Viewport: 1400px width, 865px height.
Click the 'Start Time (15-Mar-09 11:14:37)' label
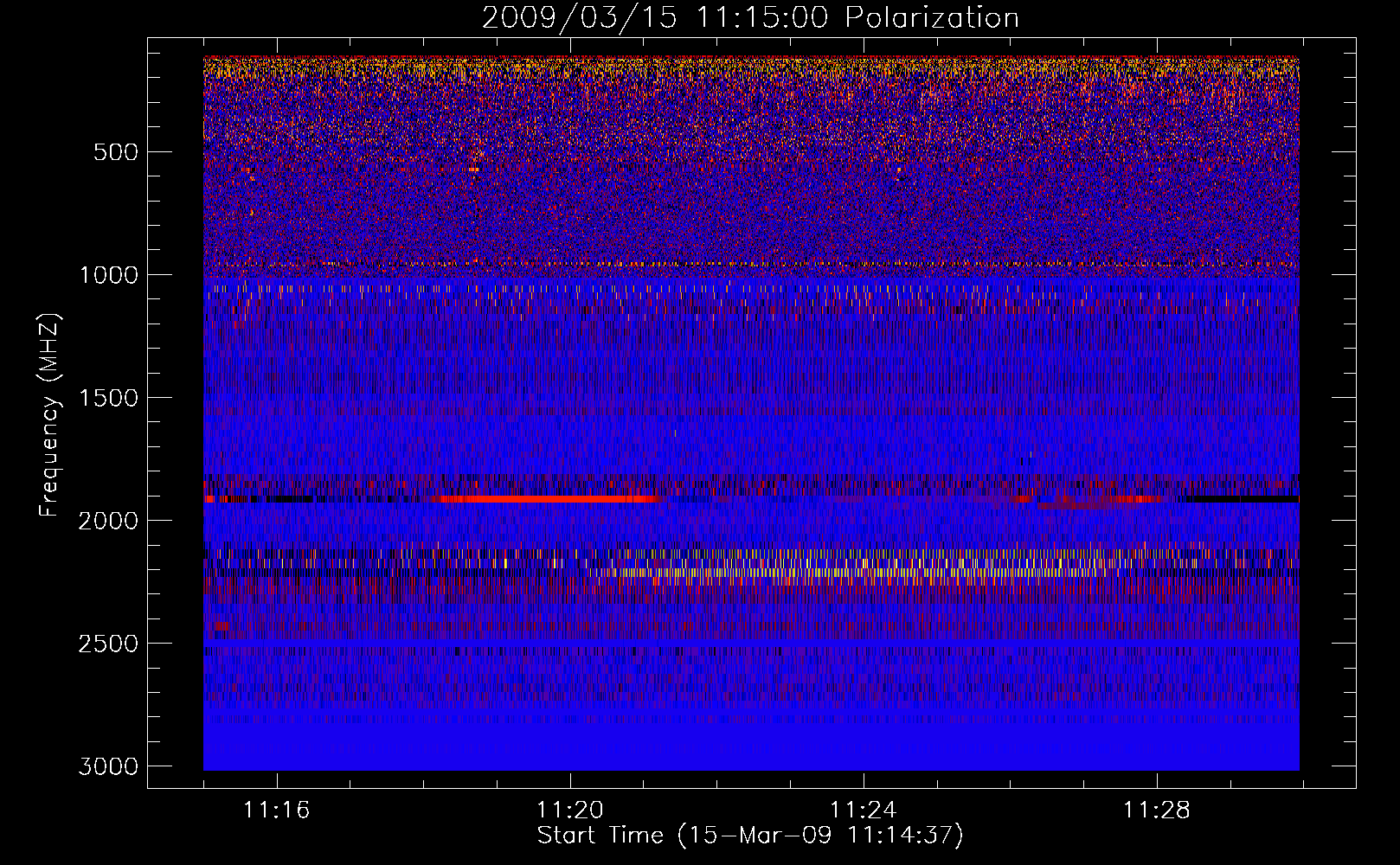point(750,836)
